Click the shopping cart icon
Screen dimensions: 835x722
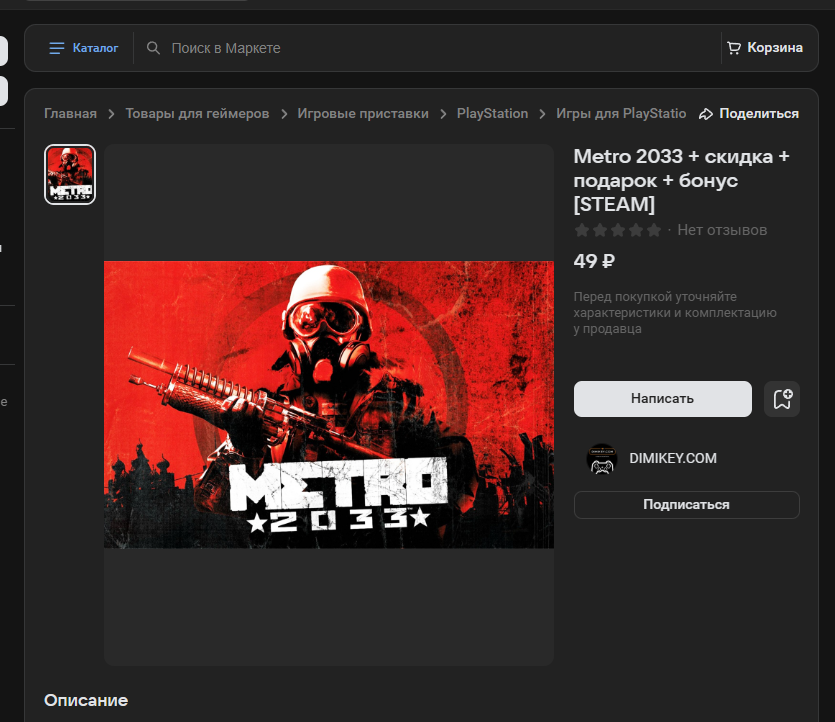click(734, 48)
